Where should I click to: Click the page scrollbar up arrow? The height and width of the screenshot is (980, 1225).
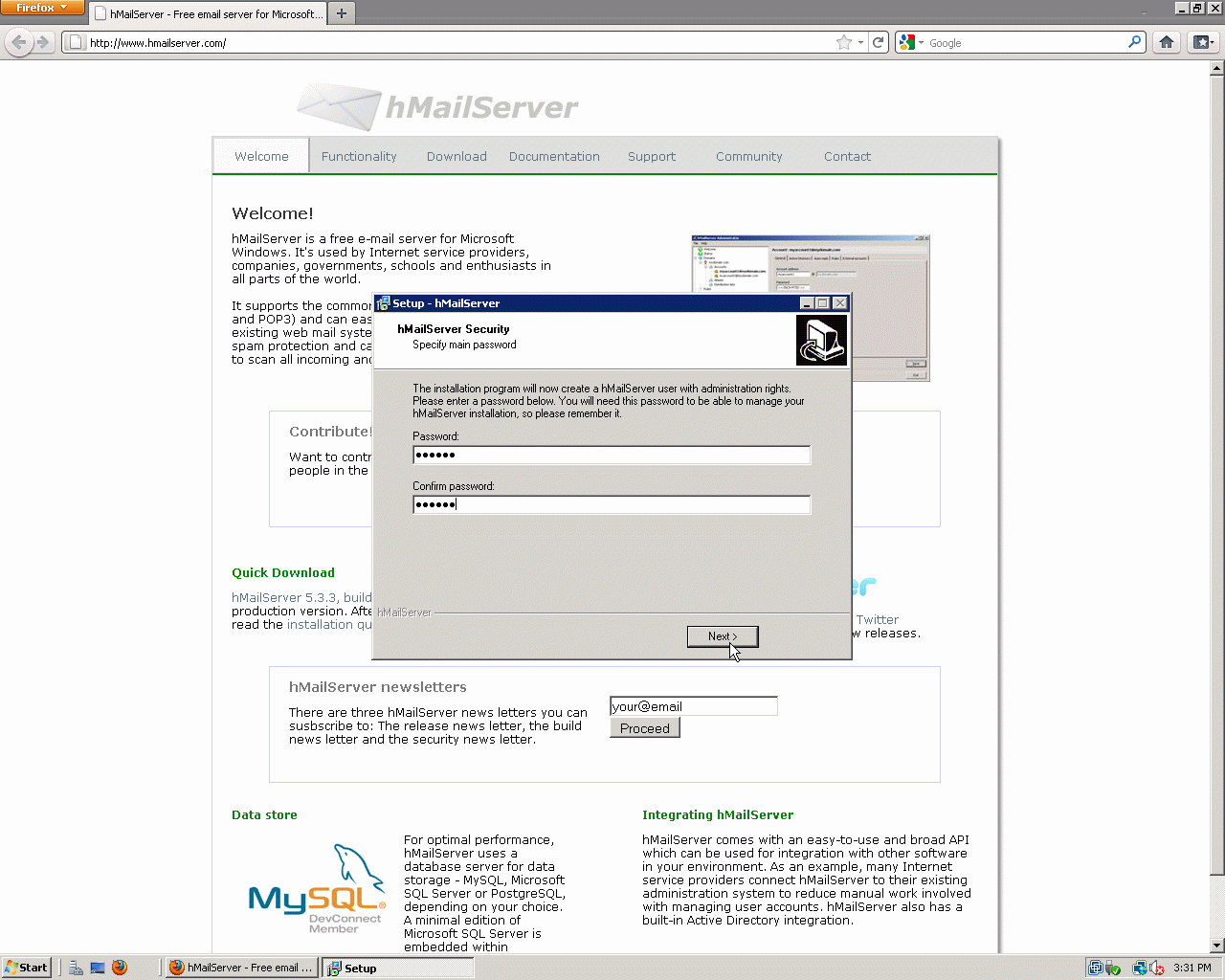[x=1217, y=68]
